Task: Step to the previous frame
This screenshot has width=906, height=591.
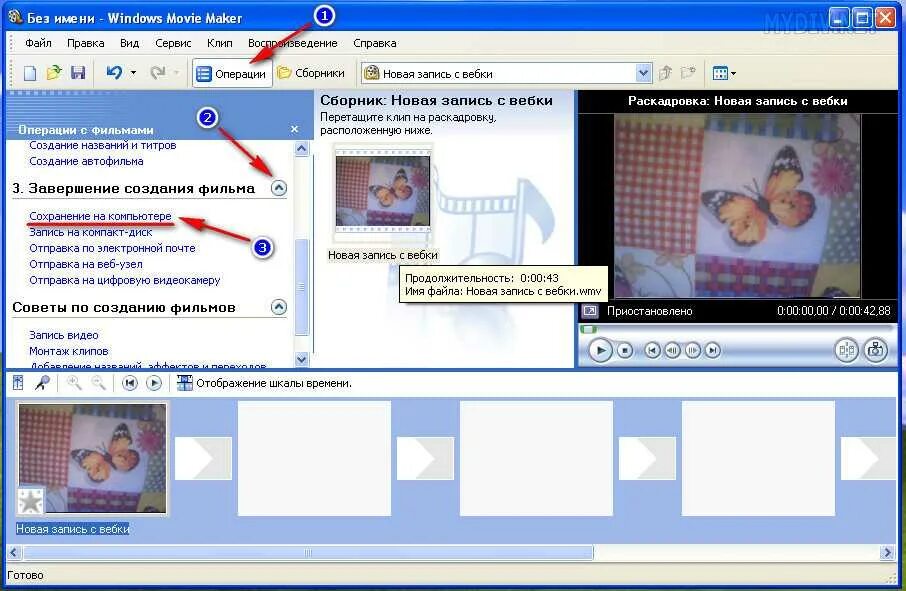Action: click(x=673, y=350)
